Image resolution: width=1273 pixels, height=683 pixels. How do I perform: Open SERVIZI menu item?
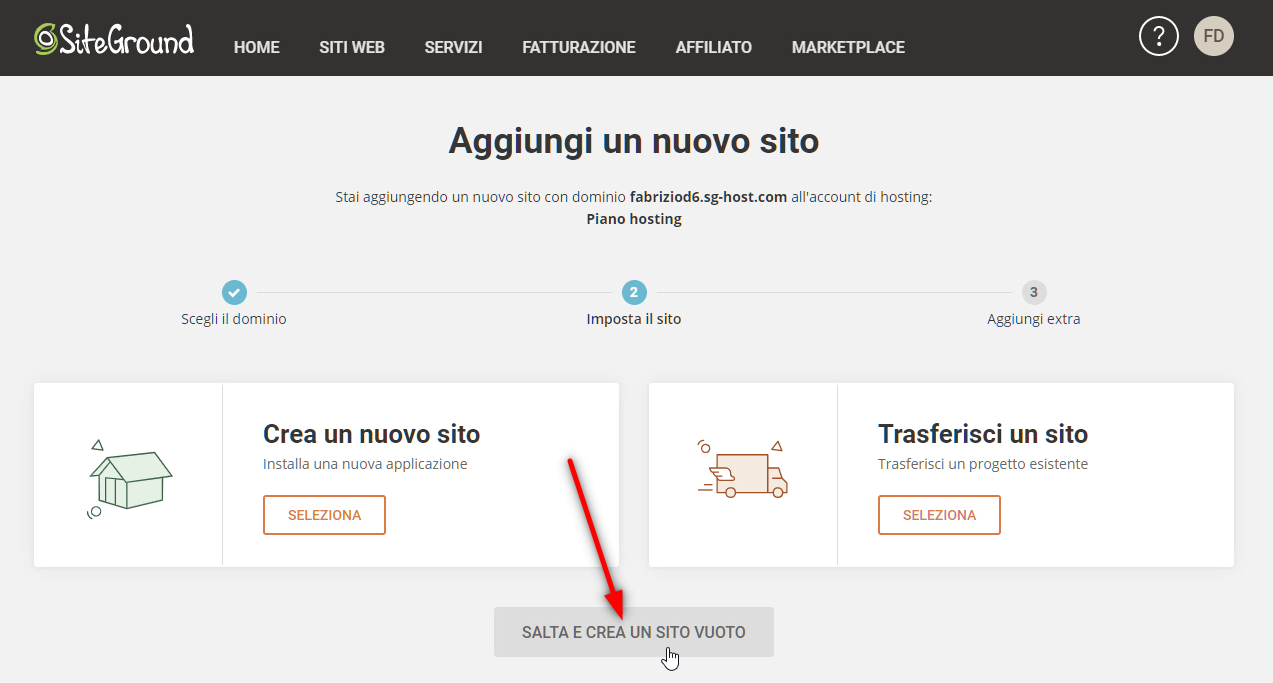453,47
